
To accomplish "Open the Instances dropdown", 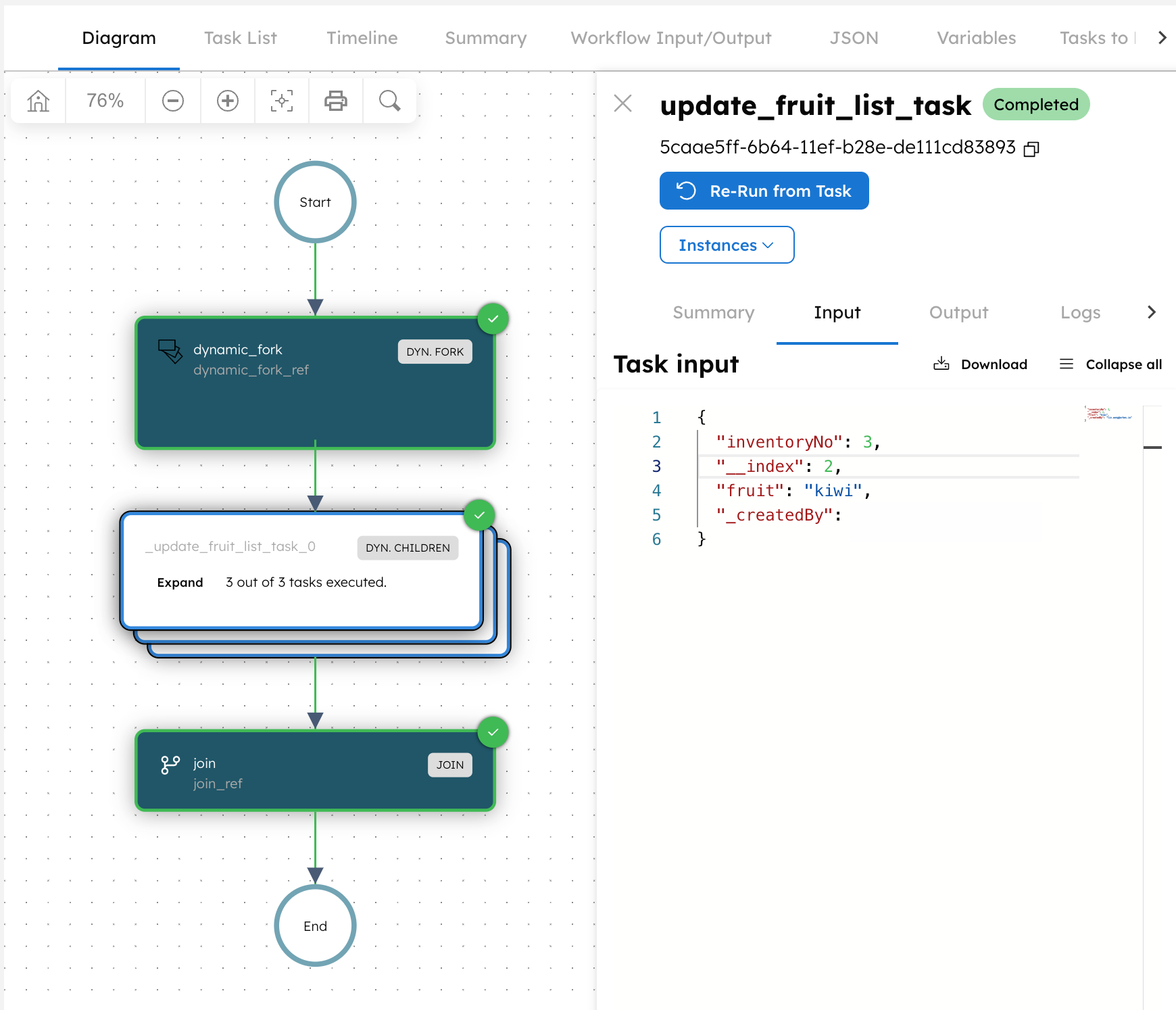I will (x=727, y=245).
